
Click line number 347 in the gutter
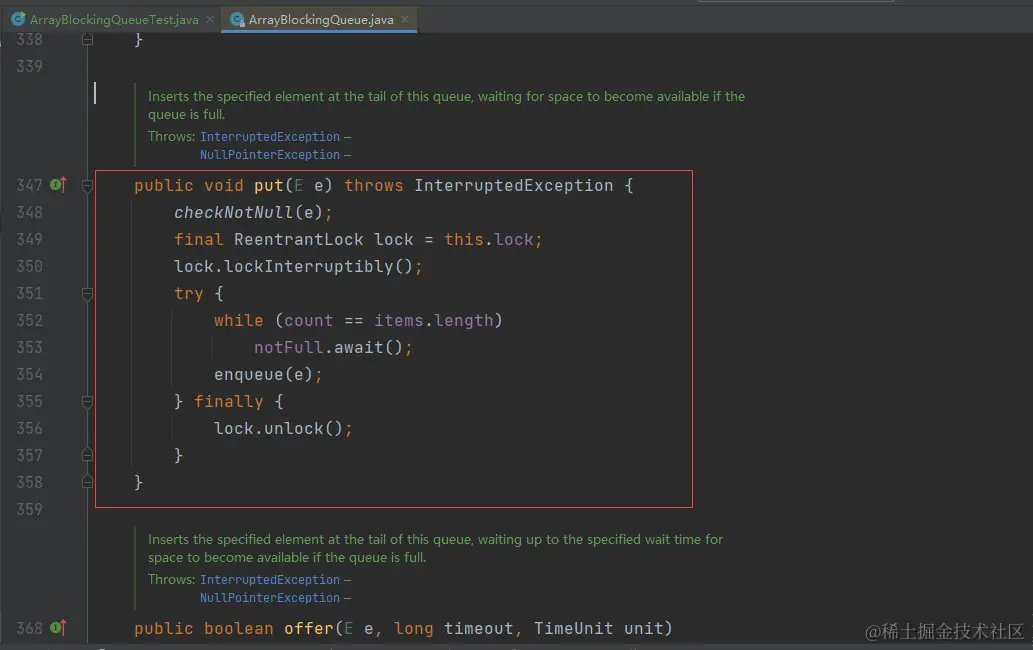click(30, 186)
